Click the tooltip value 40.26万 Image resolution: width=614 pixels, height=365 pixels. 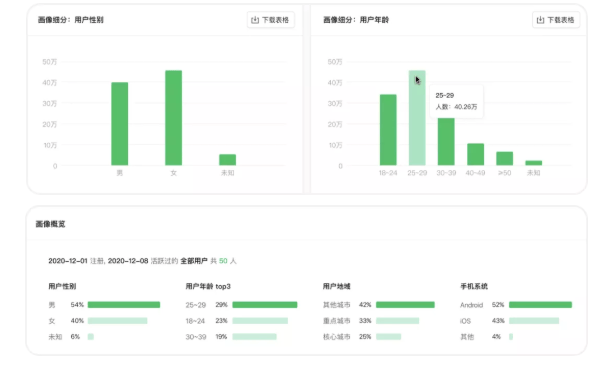[466, 107]
